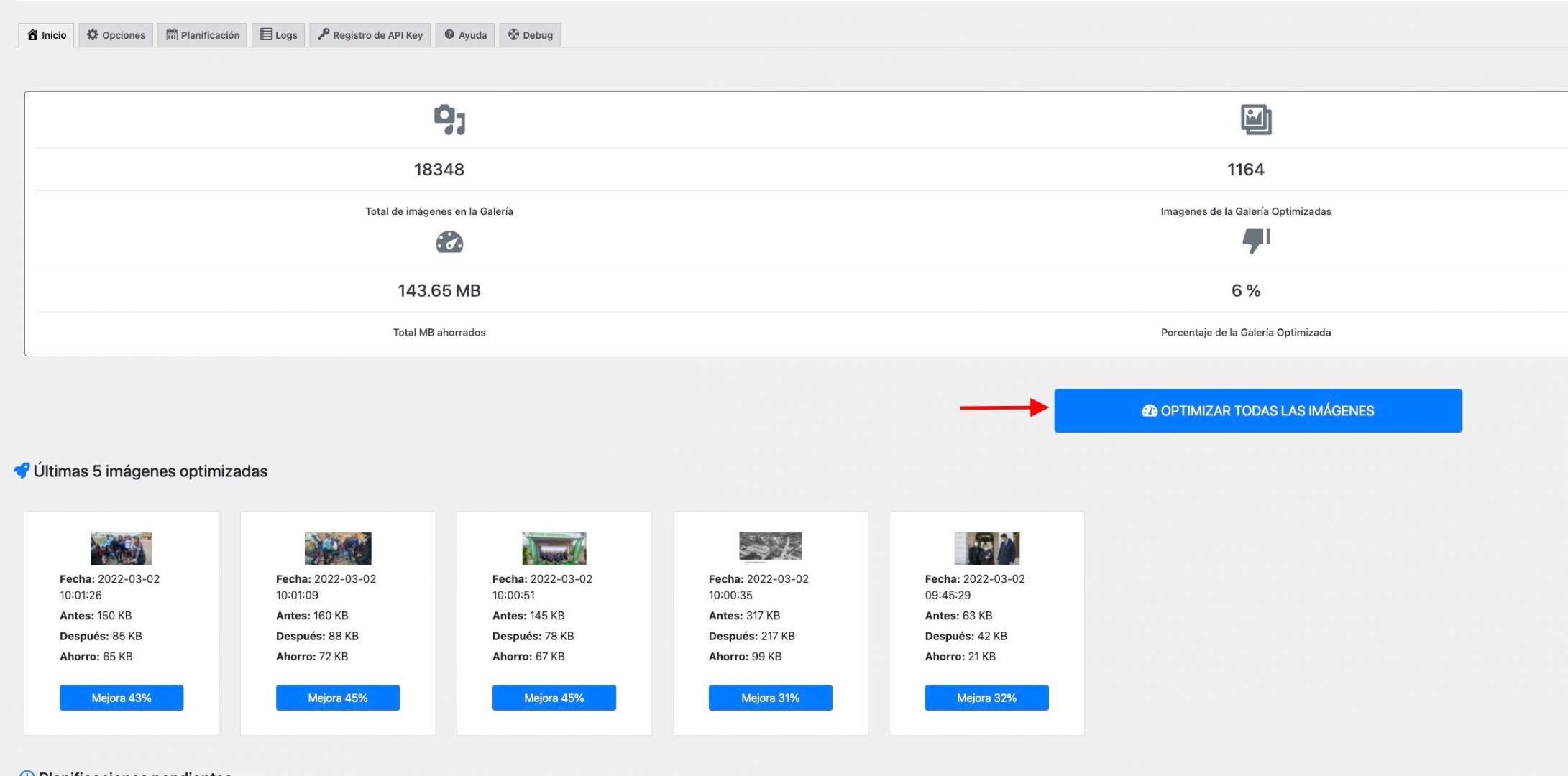Click the 6 % optimized percentage value

[1246, 291]
